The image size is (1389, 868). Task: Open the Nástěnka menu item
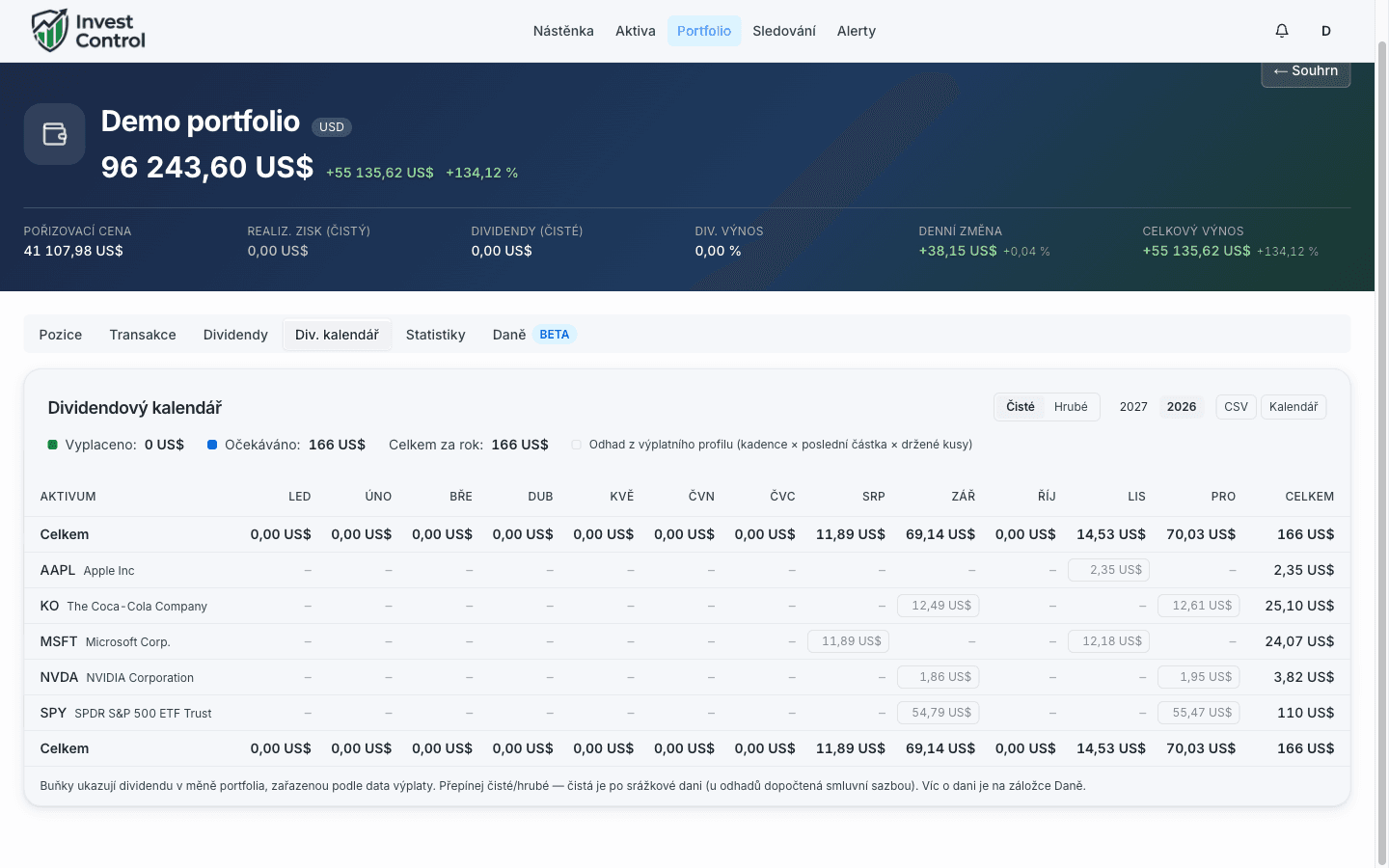(563, 31)
